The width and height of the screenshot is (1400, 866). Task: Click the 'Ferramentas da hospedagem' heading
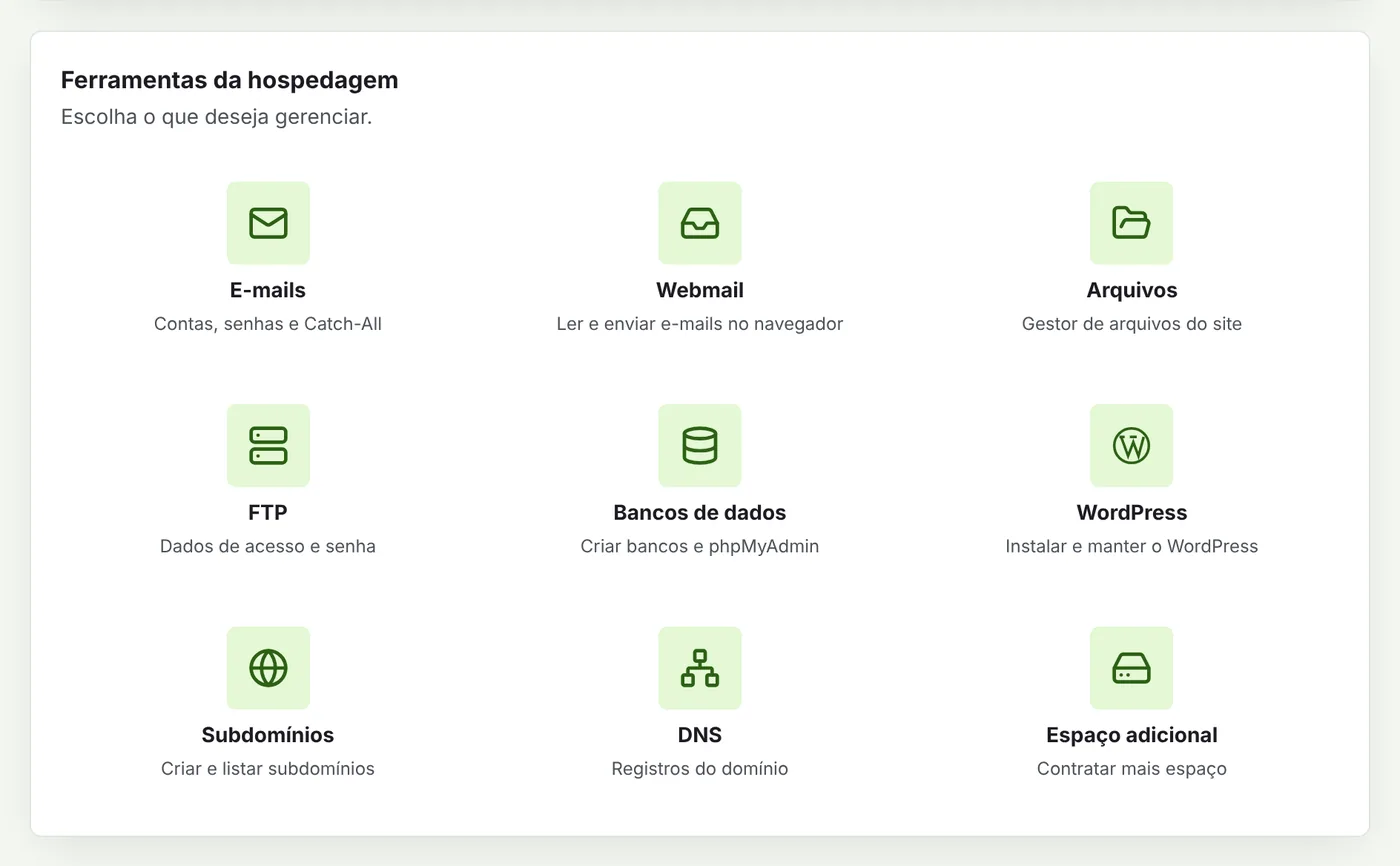tap(229, 80)
